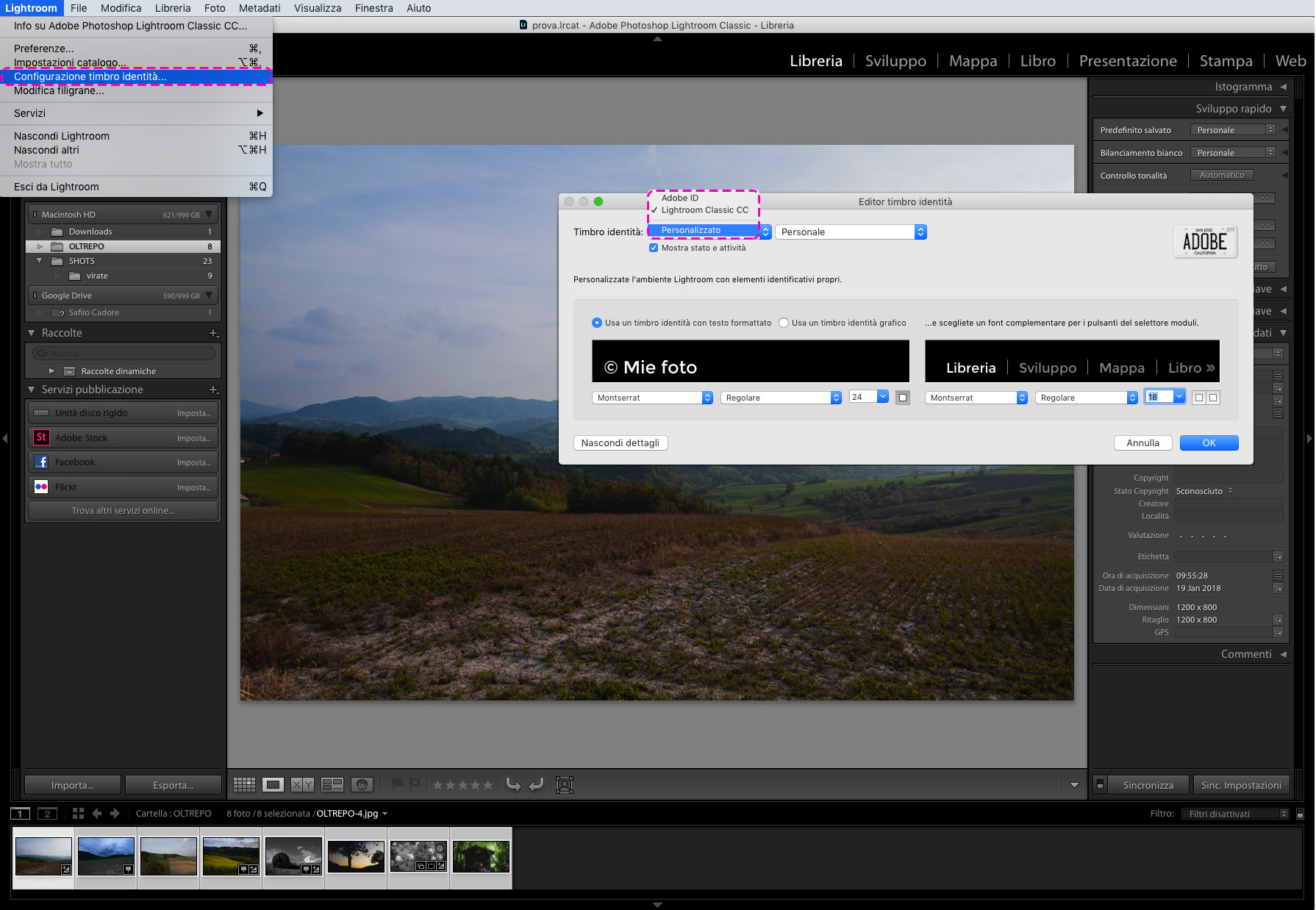The height and width of the screenshot is (910, 1316).
Task: Switch to the Mappa module
Action: tap(973, 61)
